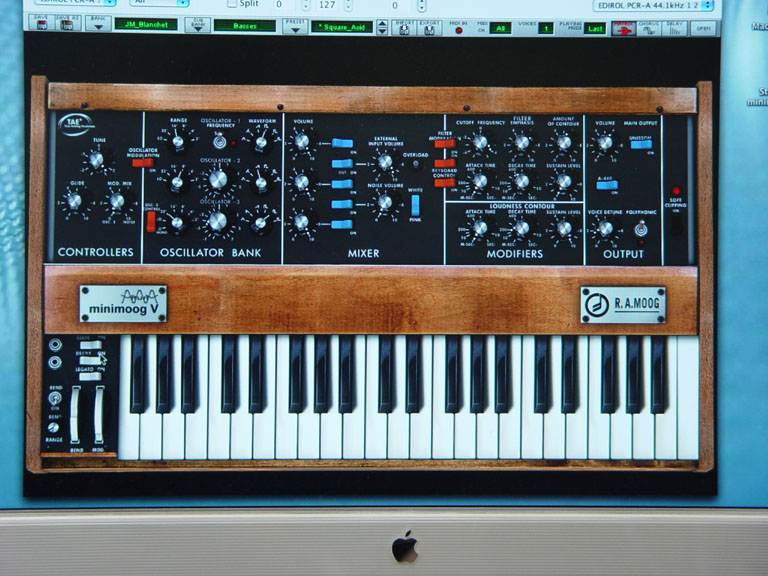768x576 pixels.
Task: Click the Export button in toolbar
Action: click(x=428, y=26)
